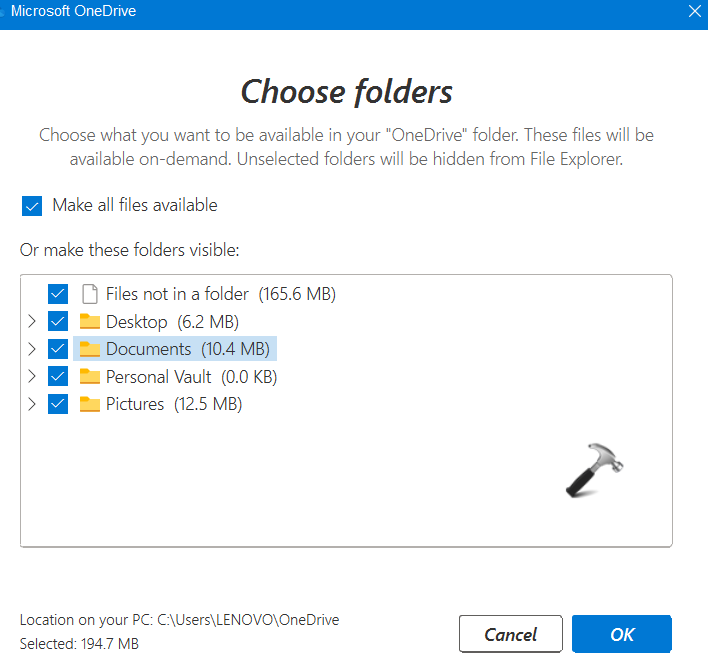This screenshot has width=708, height=663.
Task: Uncheck the Pictures folder checkbox
Action: [58, 405]
